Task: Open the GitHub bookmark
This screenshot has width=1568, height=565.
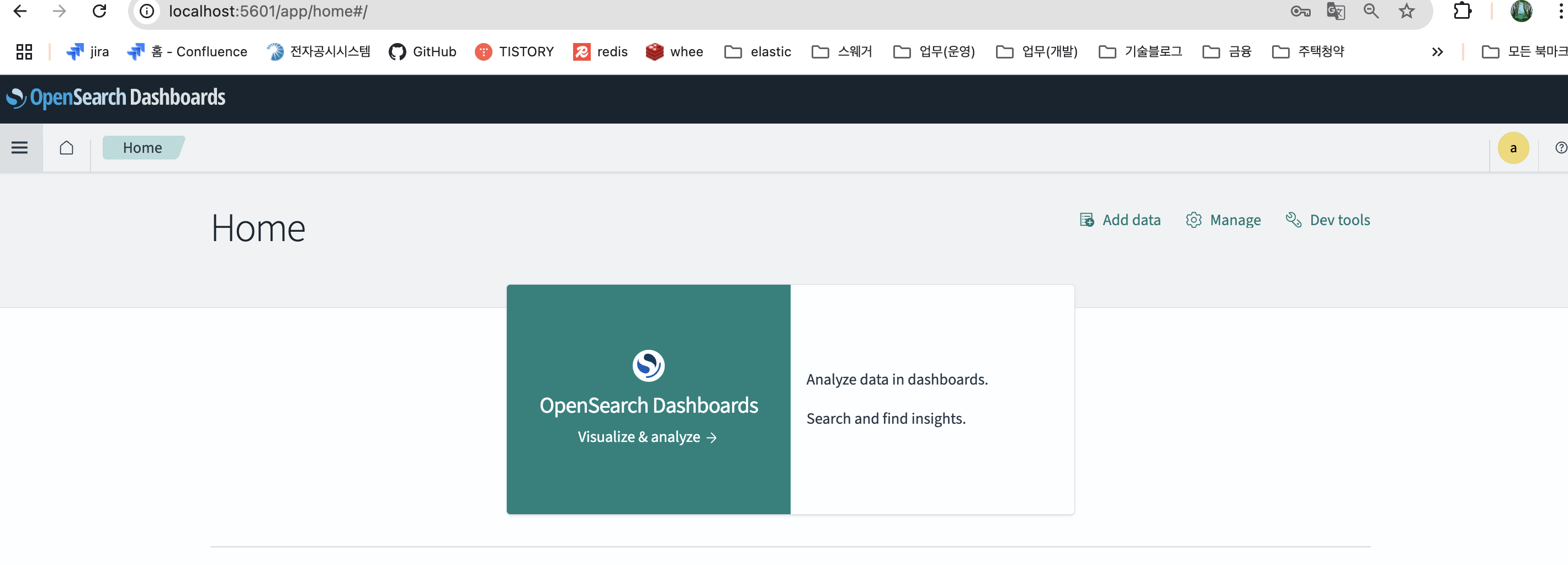Action: pyautogui.click(x=422, y=52)
